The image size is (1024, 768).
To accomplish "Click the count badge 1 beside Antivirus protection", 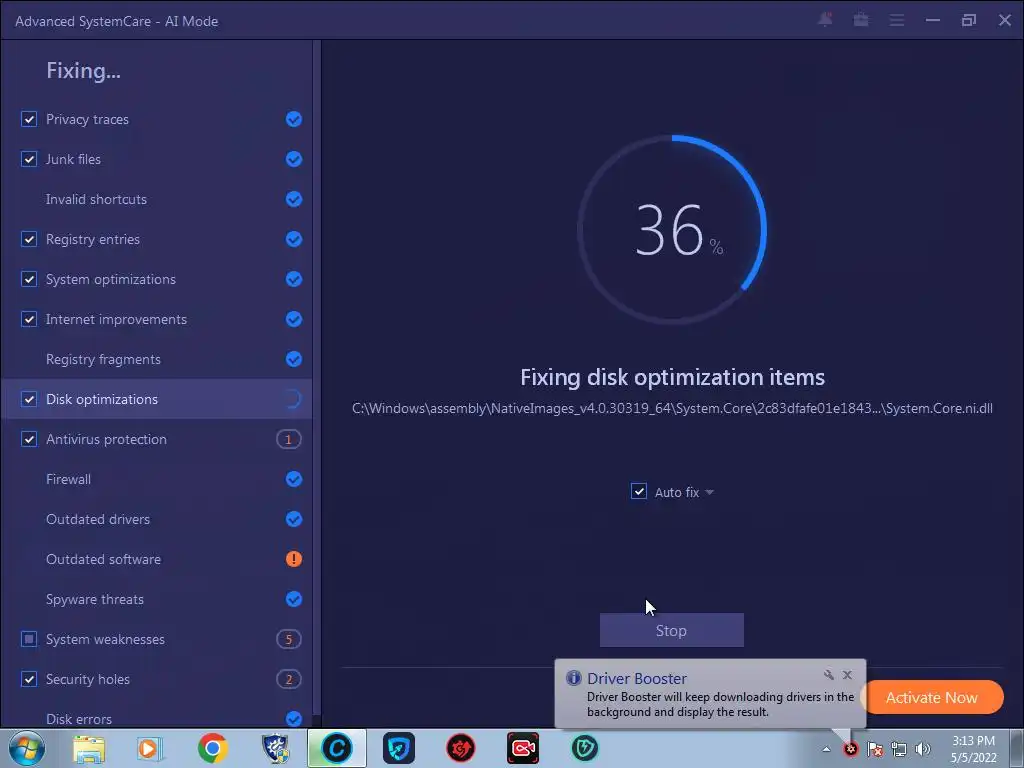I will [289, 440].
